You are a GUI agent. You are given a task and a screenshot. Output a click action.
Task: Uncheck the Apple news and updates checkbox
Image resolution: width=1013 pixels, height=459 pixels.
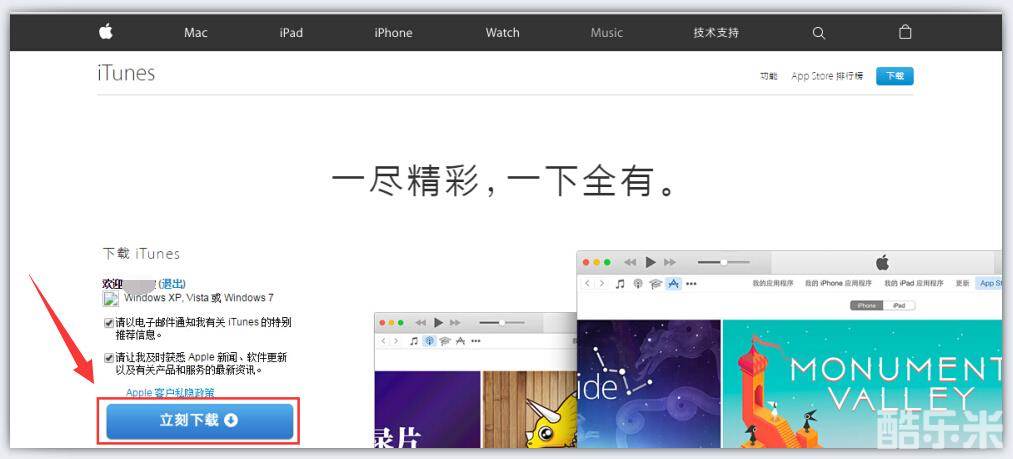109,357
